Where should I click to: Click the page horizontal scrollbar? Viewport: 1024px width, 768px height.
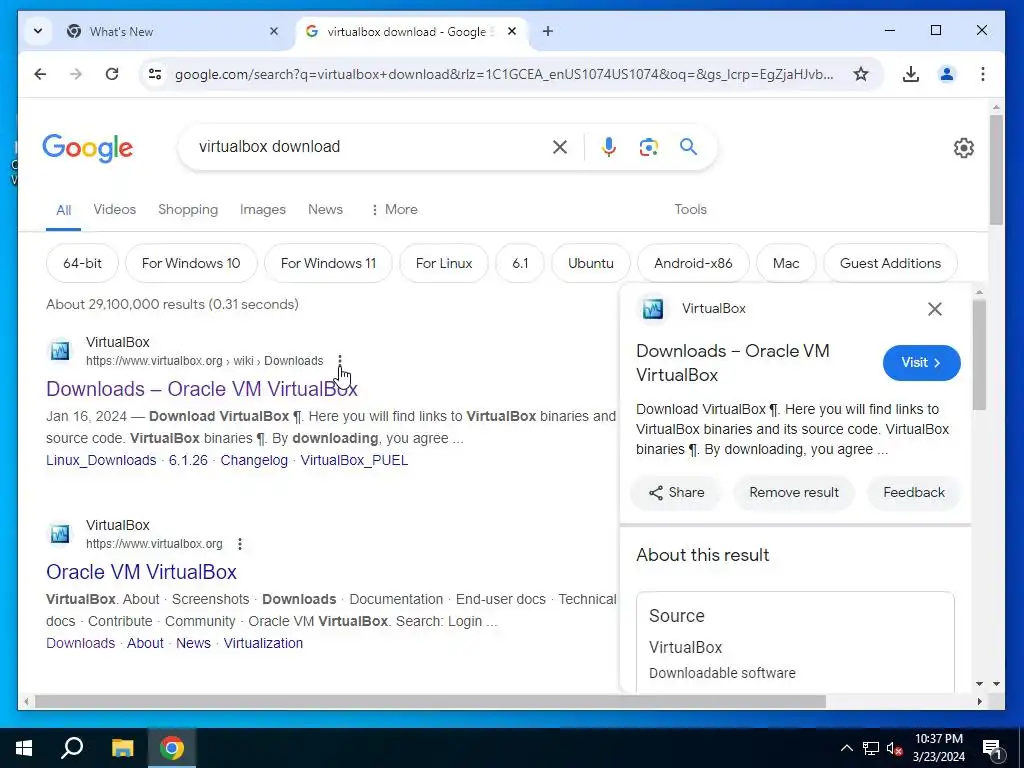(x=430, y=702)
